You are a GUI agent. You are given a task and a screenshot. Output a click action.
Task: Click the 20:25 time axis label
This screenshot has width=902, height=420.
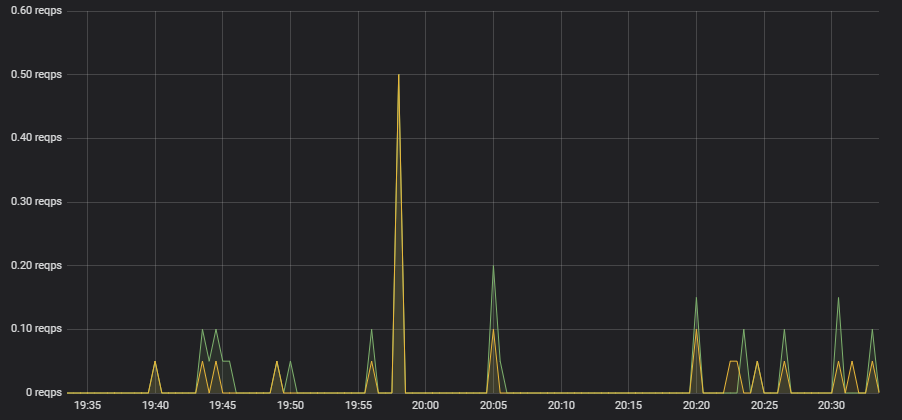pyautogui.click(x=765, y=406)
